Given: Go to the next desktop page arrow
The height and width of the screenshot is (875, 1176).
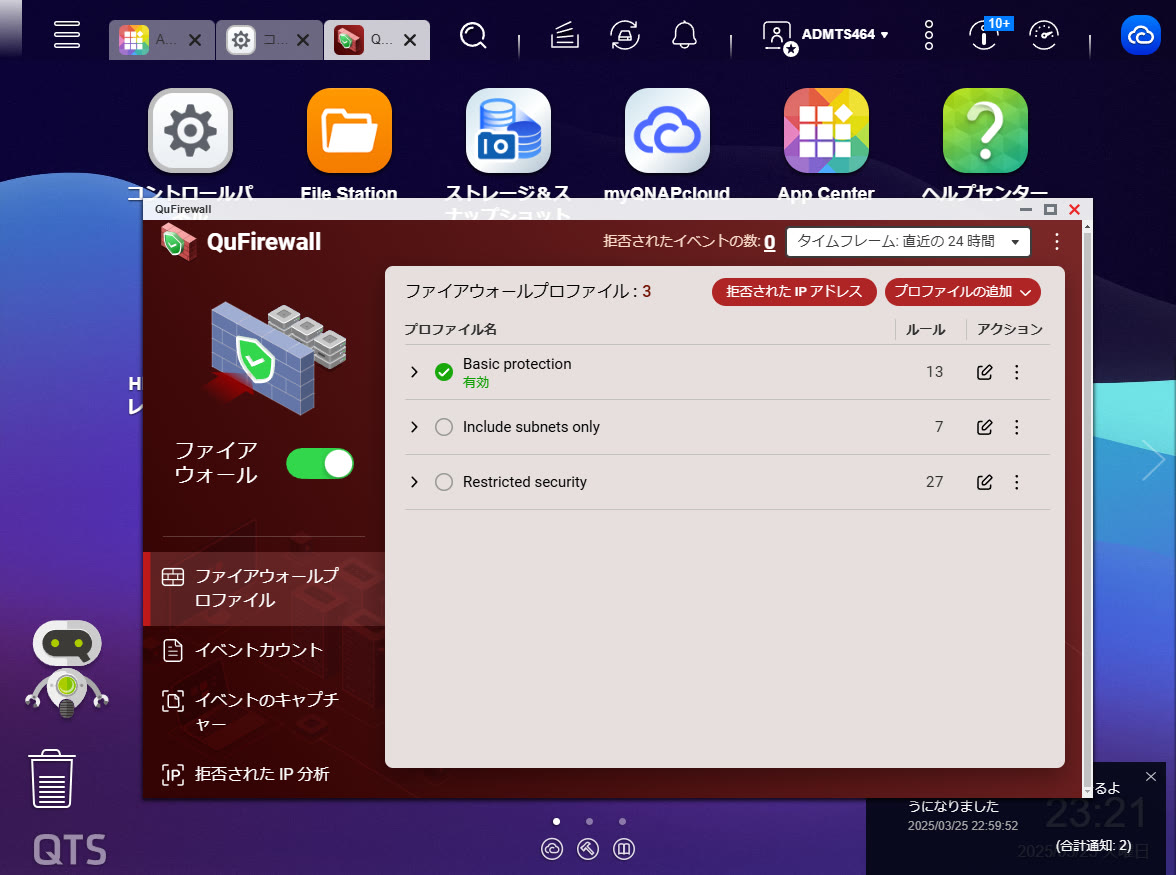Looking at the screenshot, I should 1154,460.
